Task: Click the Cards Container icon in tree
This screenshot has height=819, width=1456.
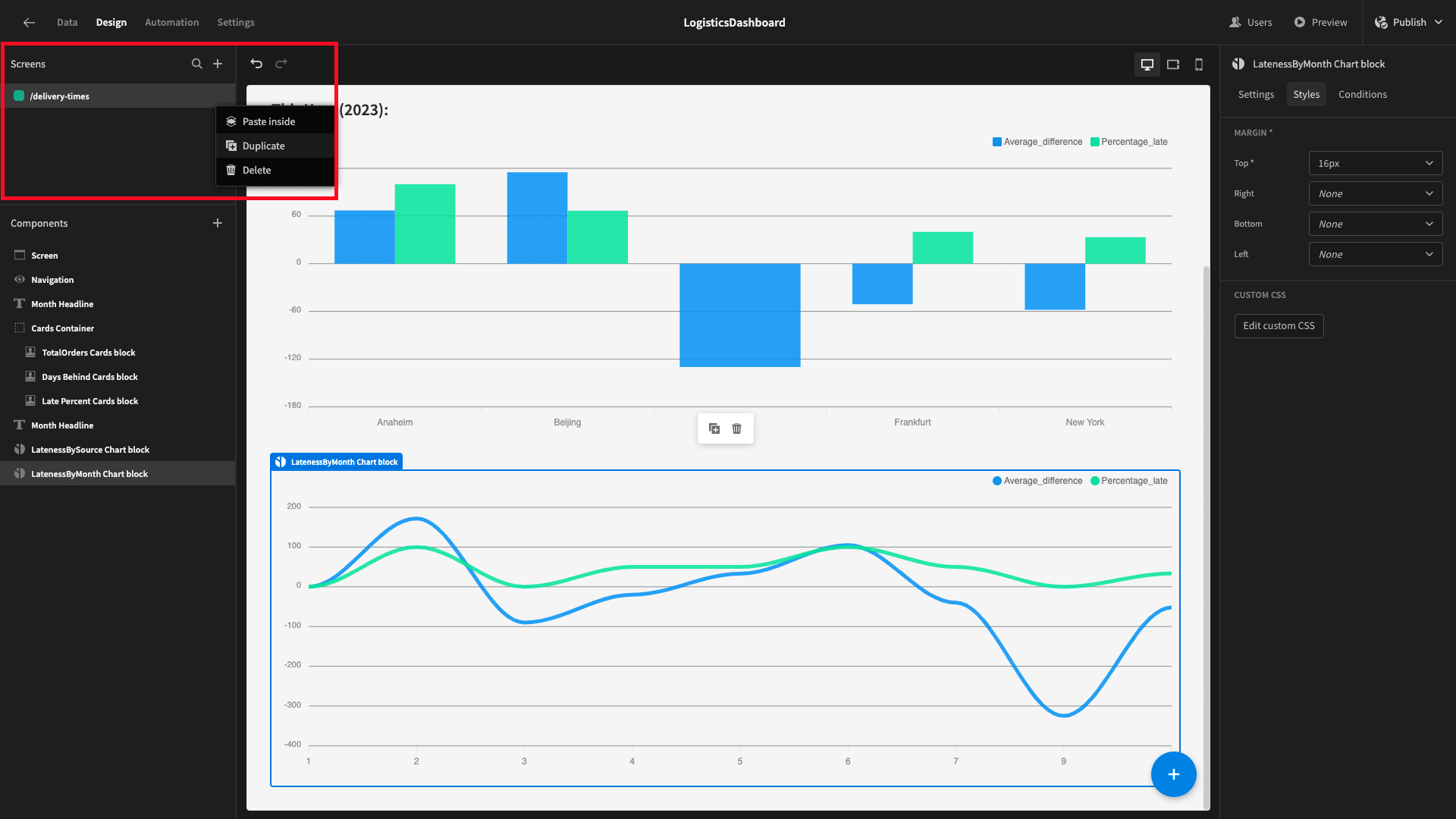Action: [x=20, y=328]
